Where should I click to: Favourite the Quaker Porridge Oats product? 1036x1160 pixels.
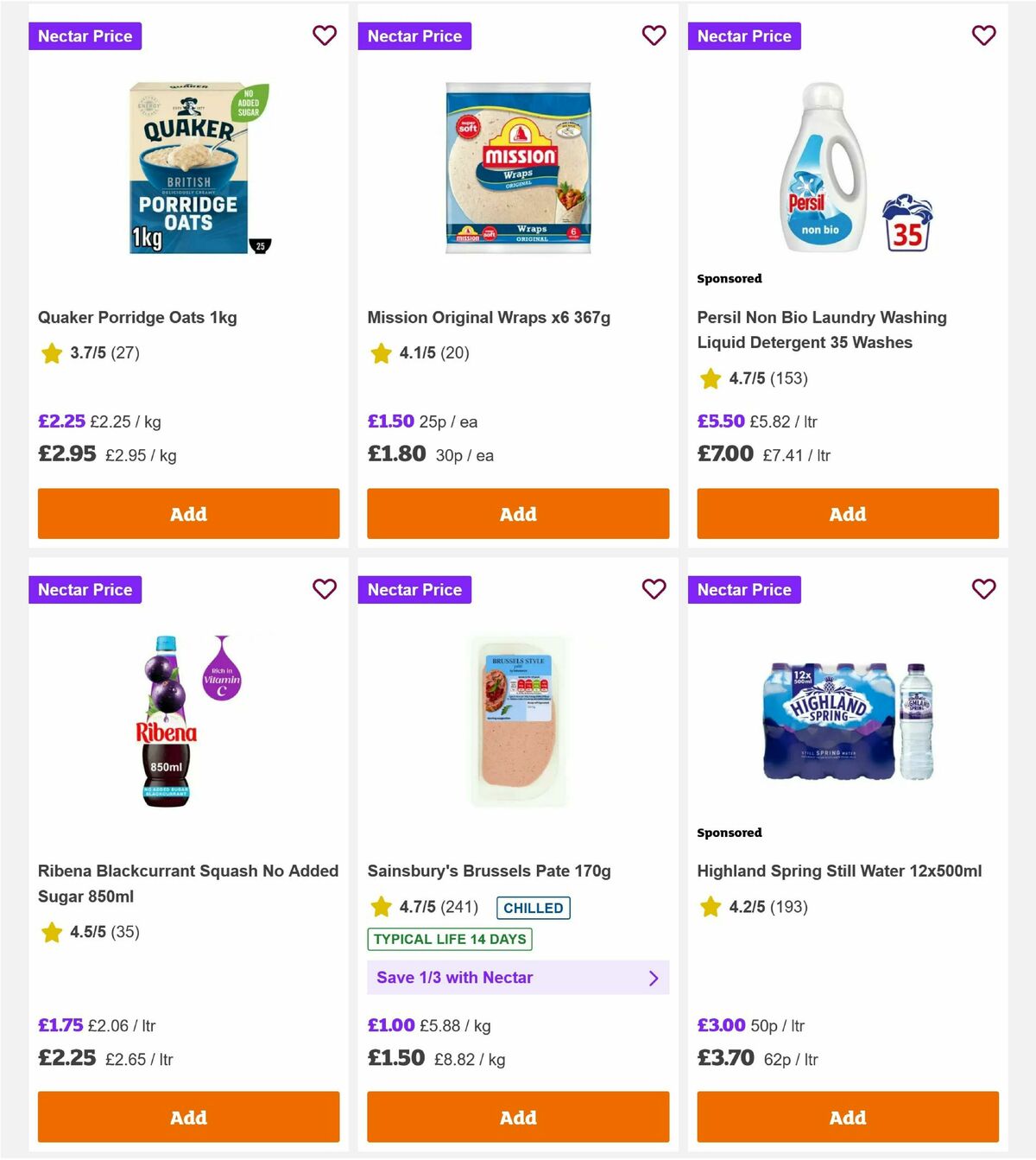coord(325,35)
